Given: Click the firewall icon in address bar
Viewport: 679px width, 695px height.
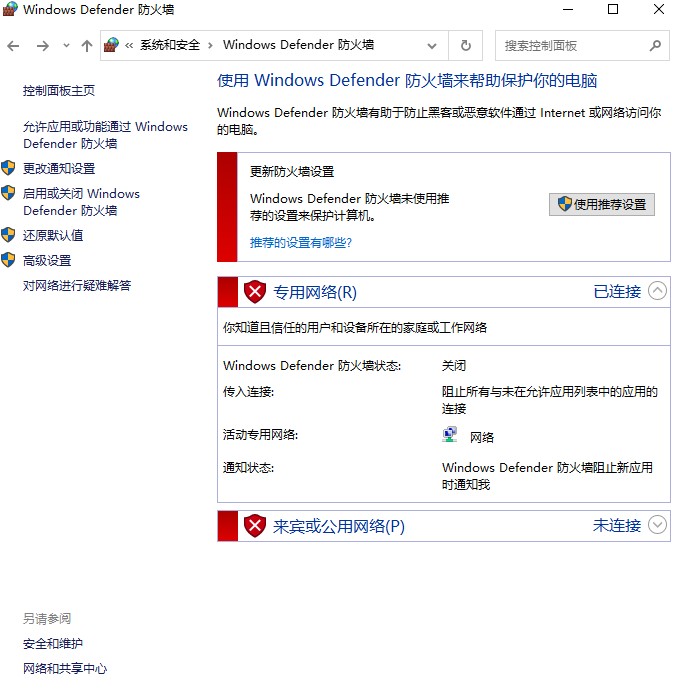Looking at the screenshot, I should (112, 45).
